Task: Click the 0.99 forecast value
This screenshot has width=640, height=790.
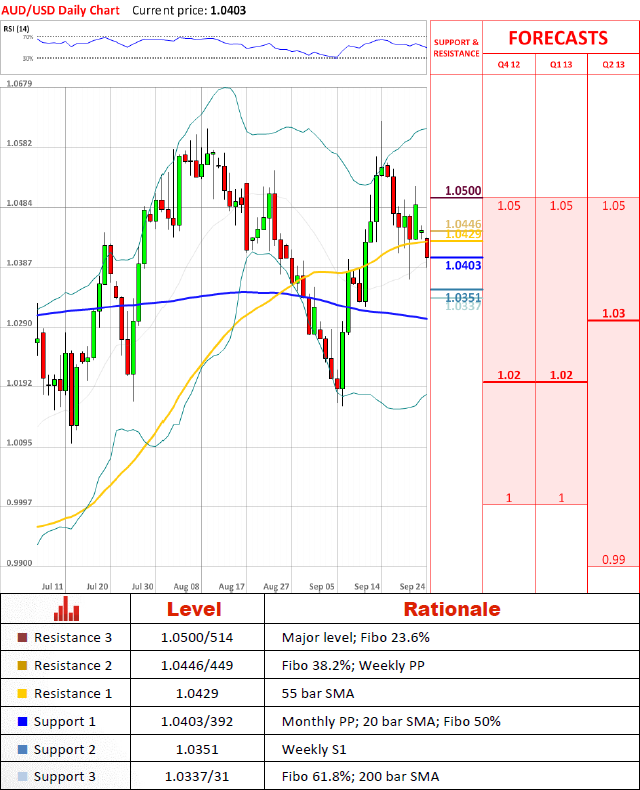Action: 614,559
